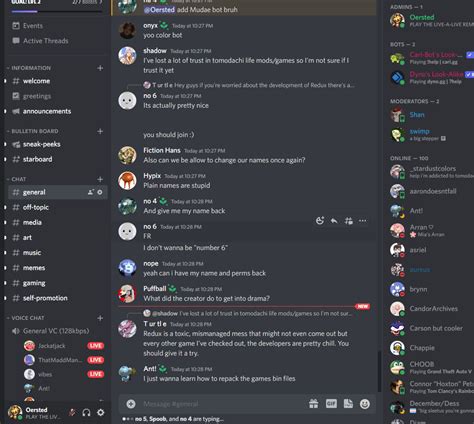Image resolution: width=474 pixels, height=424 pixels.
Task: Reply to hovered message with arrow icon
Action: (334, 221)
